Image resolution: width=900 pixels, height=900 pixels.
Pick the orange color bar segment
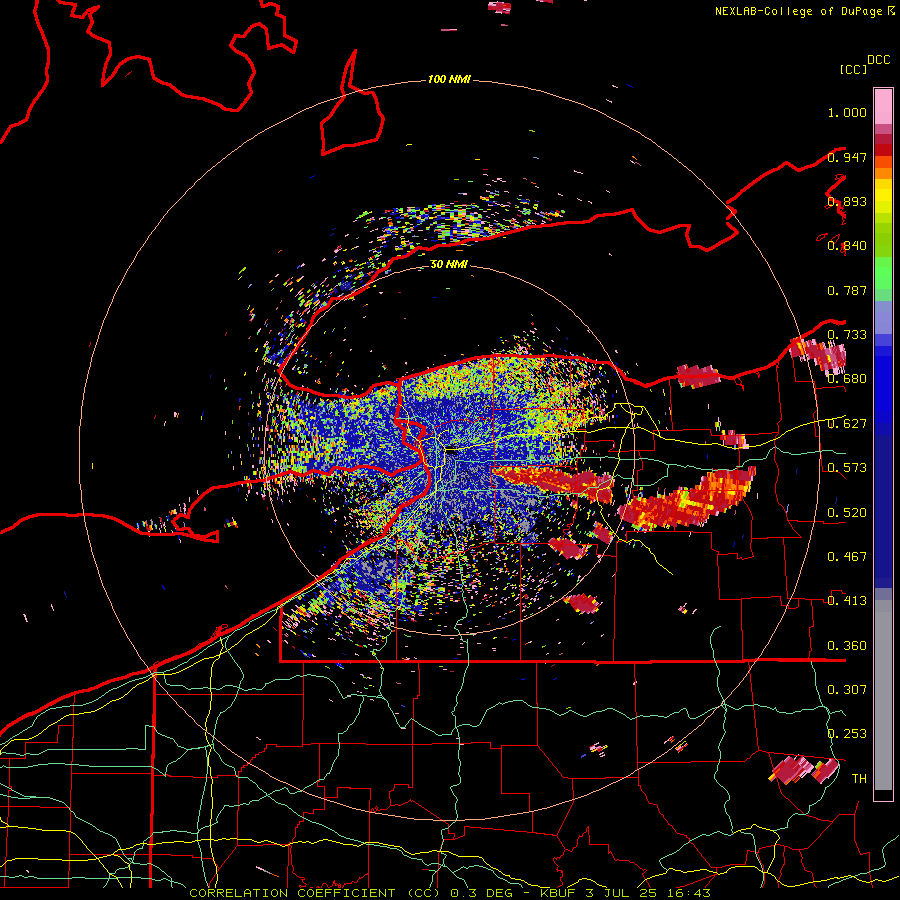(x=883, y=173)
